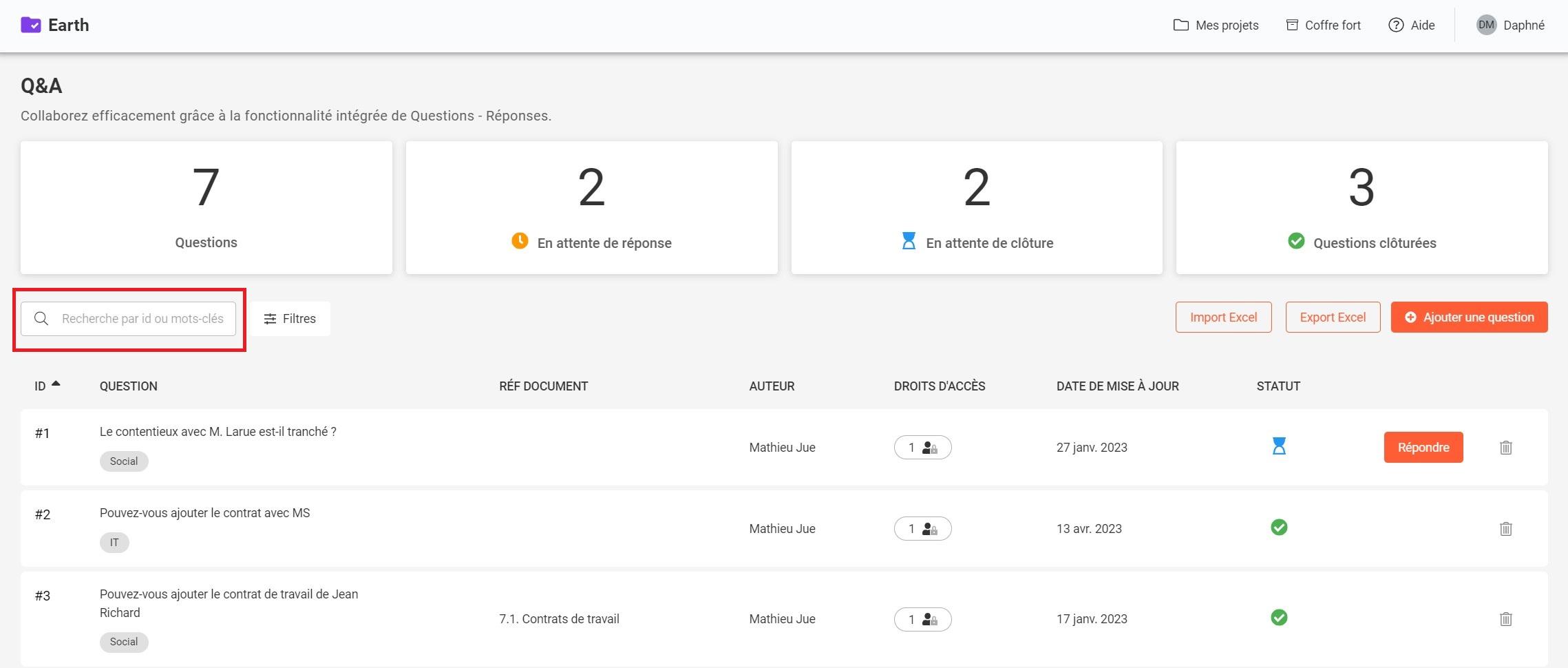Click the DM user avatar
The height and width of the screenshot is (668, 1568).
click(1486, 25)
